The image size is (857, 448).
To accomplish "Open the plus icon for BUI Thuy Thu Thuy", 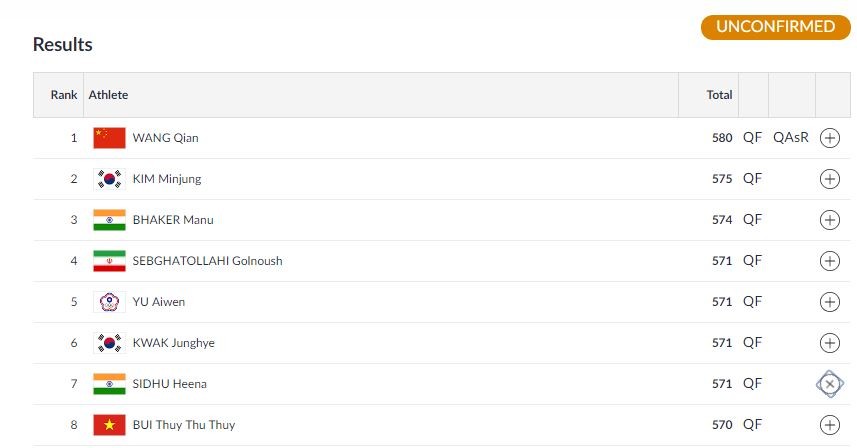I will coord(830,425).
